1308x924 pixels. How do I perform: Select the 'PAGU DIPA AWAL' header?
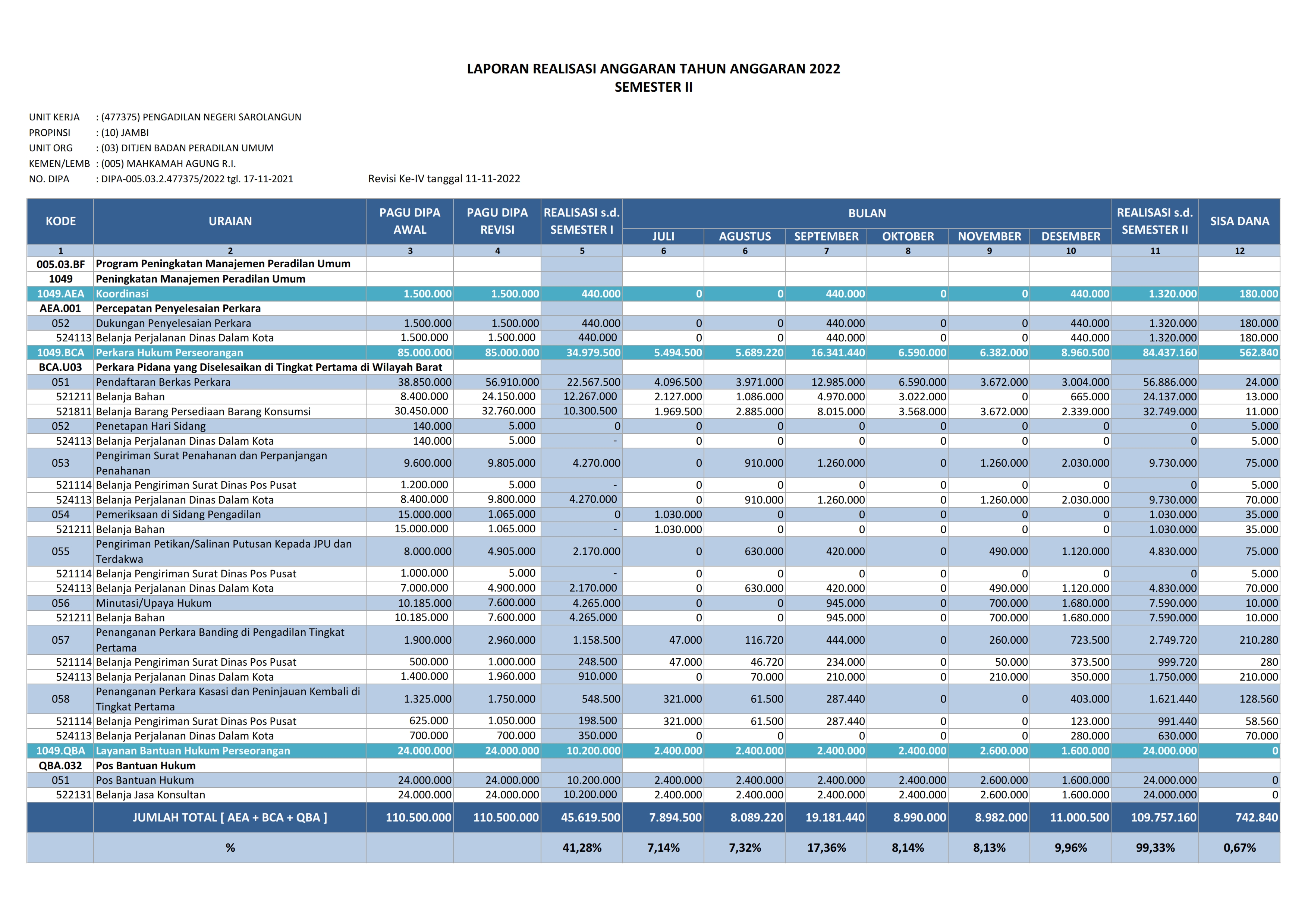pos(410,221)
